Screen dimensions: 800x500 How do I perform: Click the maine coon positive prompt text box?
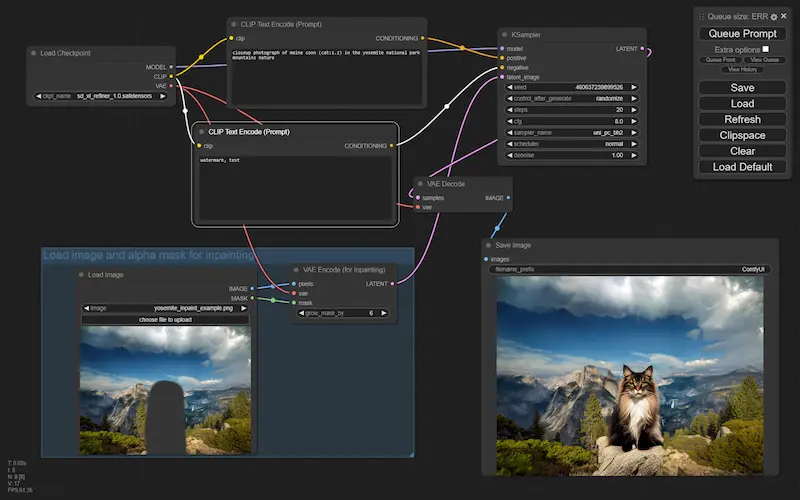click(327, 77)
